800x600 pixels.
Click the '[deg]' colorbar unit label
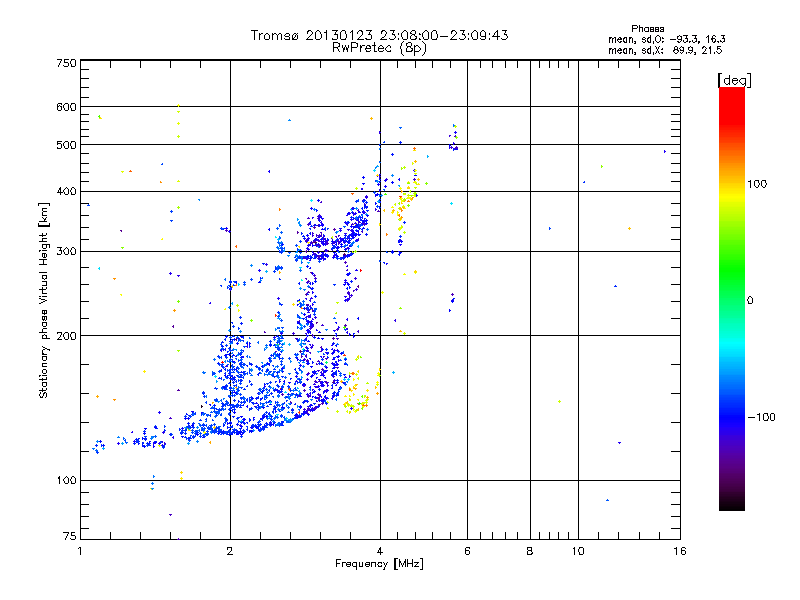tap(734, 80)
